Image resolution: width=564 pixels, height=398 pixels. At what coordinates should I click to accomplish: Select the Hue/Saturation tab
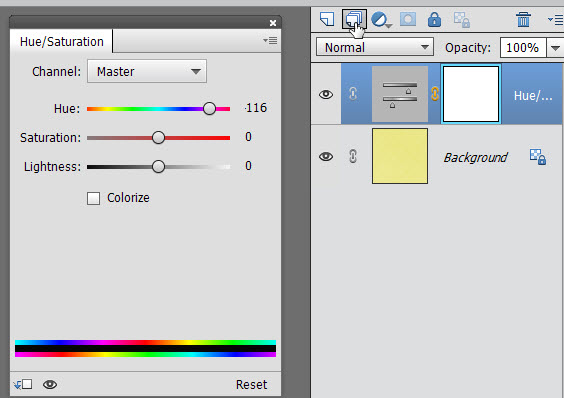click(62, 42)
